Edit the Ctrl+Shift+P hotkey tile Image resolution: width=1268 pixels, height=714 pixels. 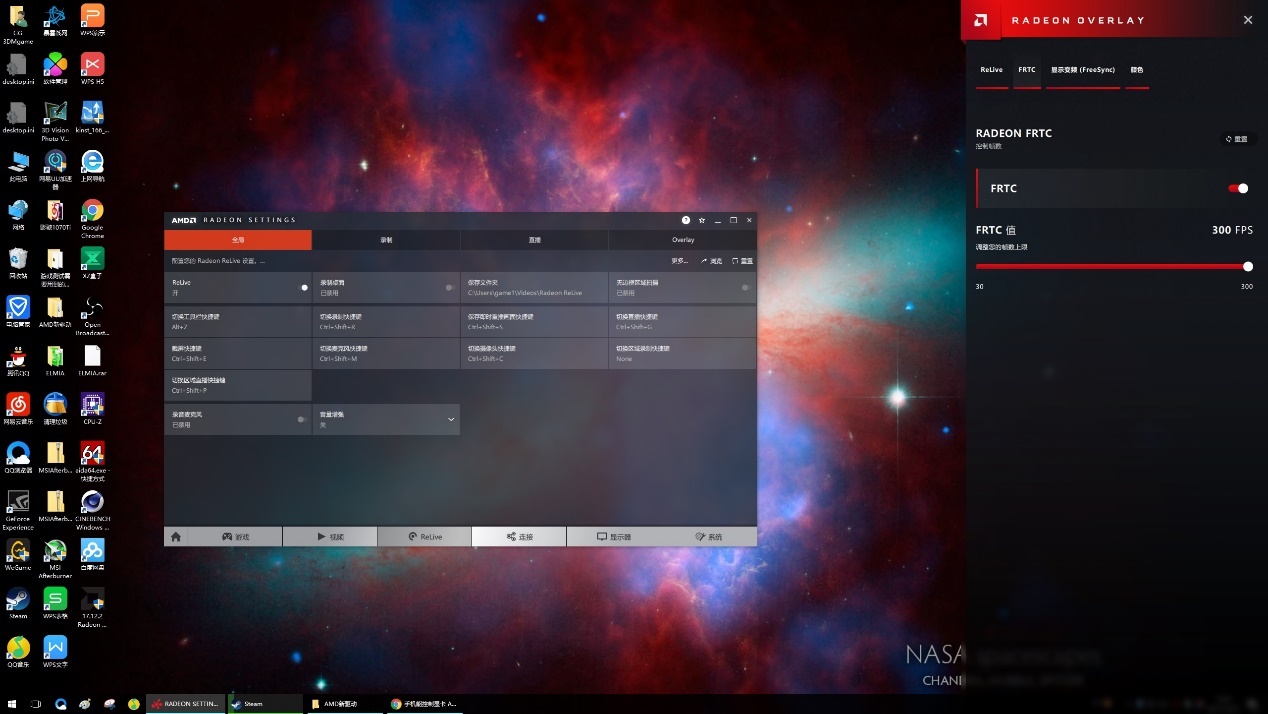[x=238, y=385]
